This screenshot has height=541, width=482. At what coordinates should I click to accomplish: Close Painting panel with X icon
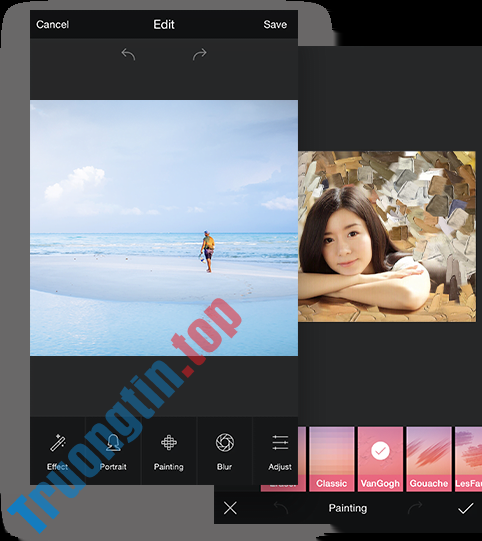(x=230, y=508)
